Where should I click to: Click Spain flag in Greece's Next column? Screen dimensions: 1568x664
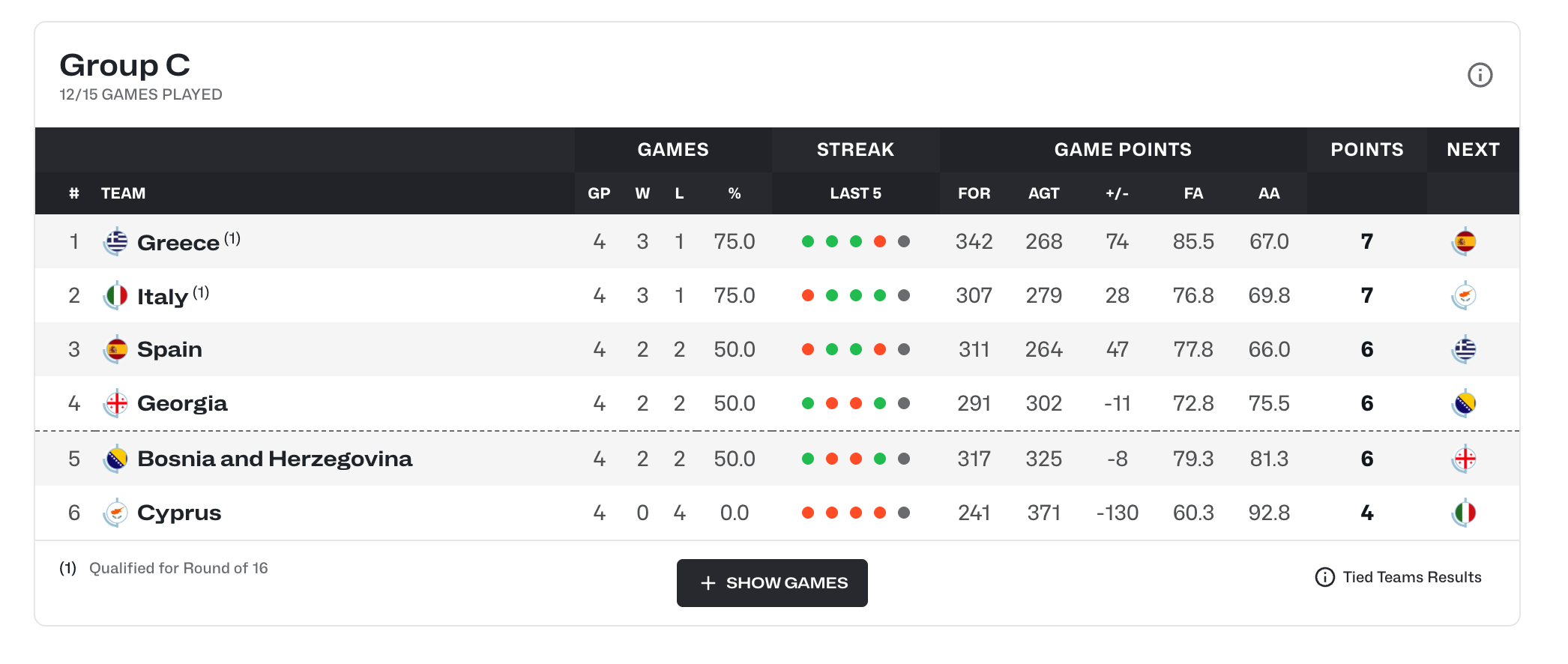pyautogui.click(x=1465, y=242)
